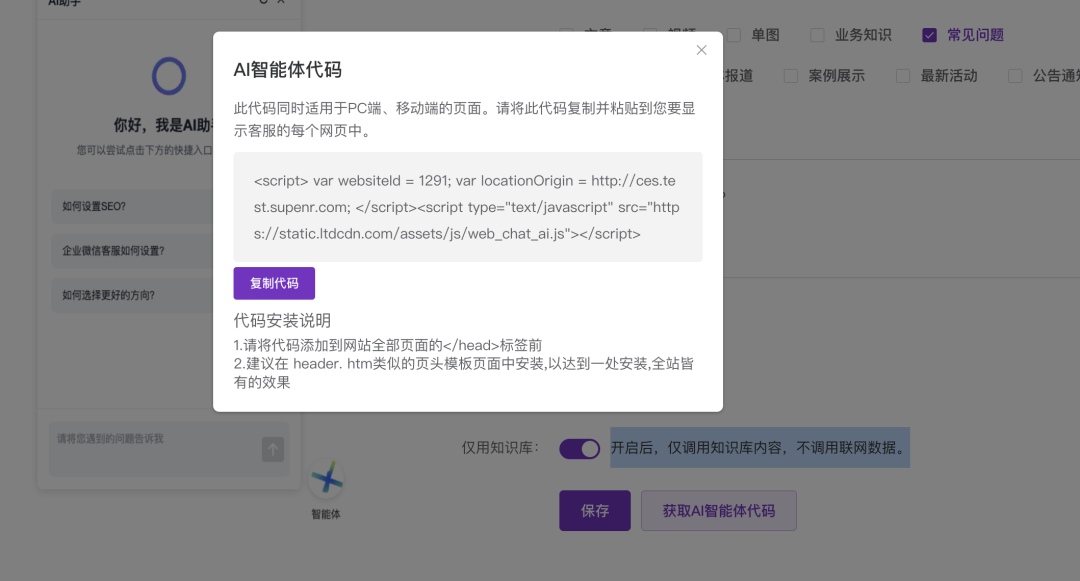Click the 复制代码 button
Viewport: 1080px width, 581px height.
tap(274, 283)
